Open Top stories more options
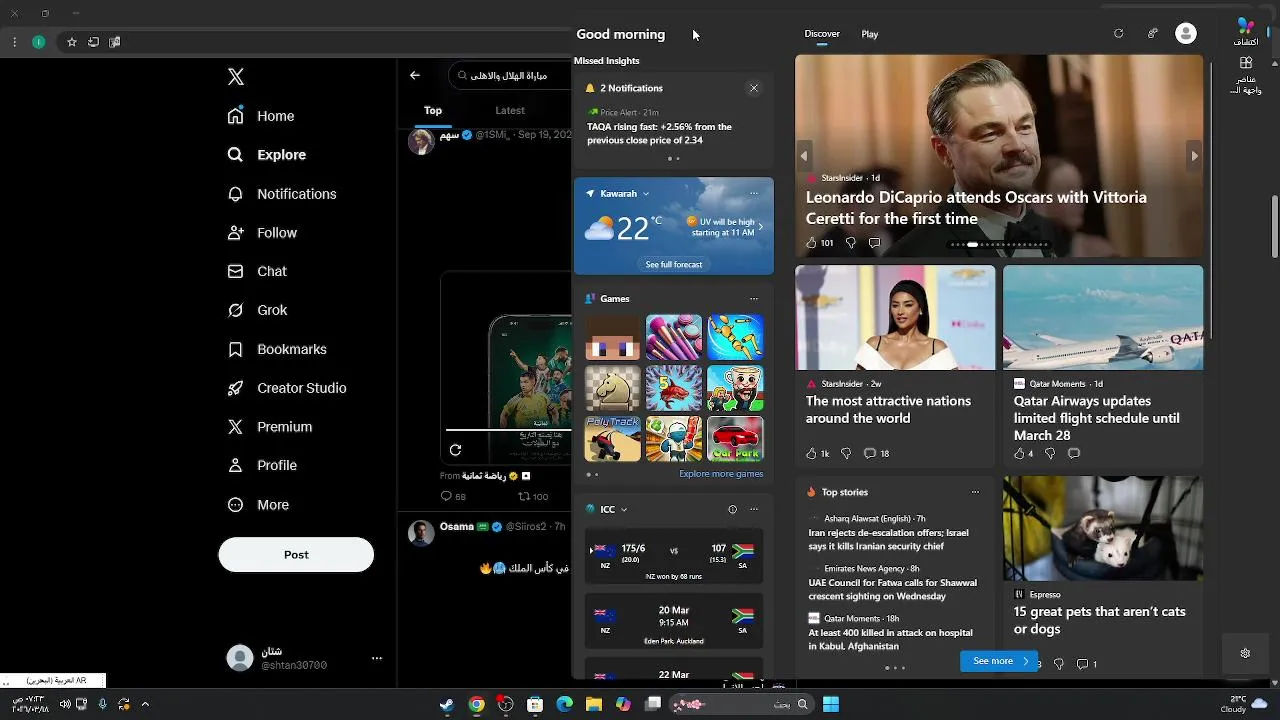Image resolution: width=1280 pixels, height=720 pixels. point(976,492)
